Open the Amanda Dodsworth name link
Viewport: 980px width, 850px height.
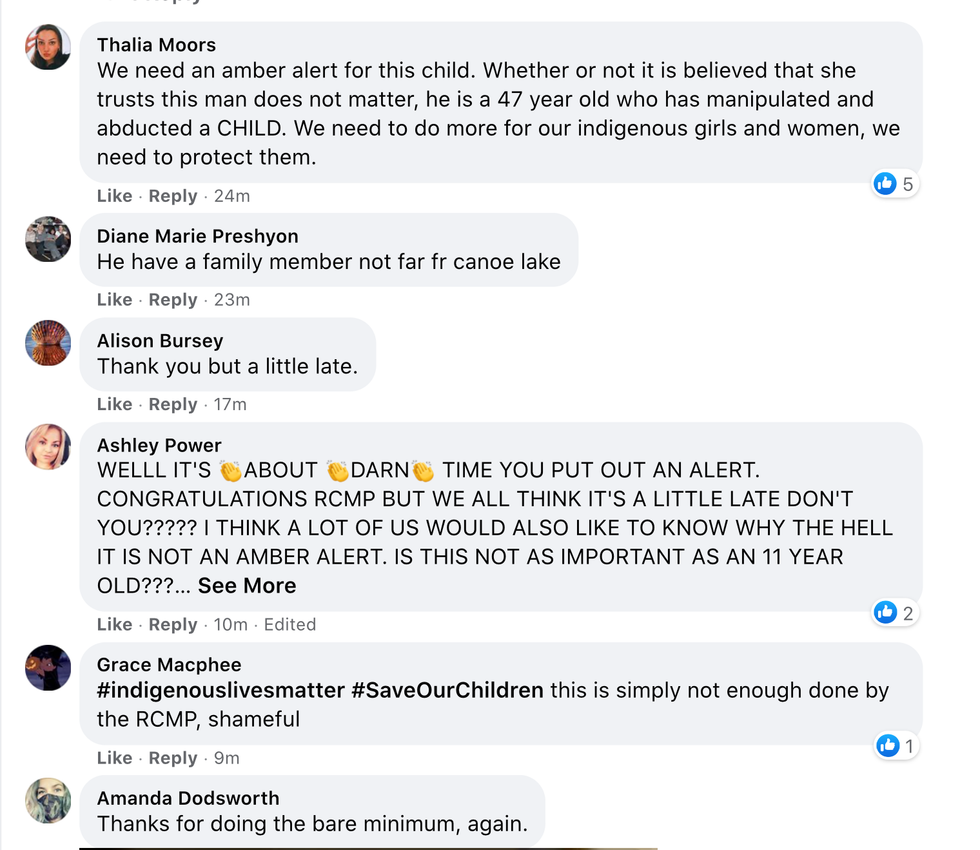tap(188, 798)
